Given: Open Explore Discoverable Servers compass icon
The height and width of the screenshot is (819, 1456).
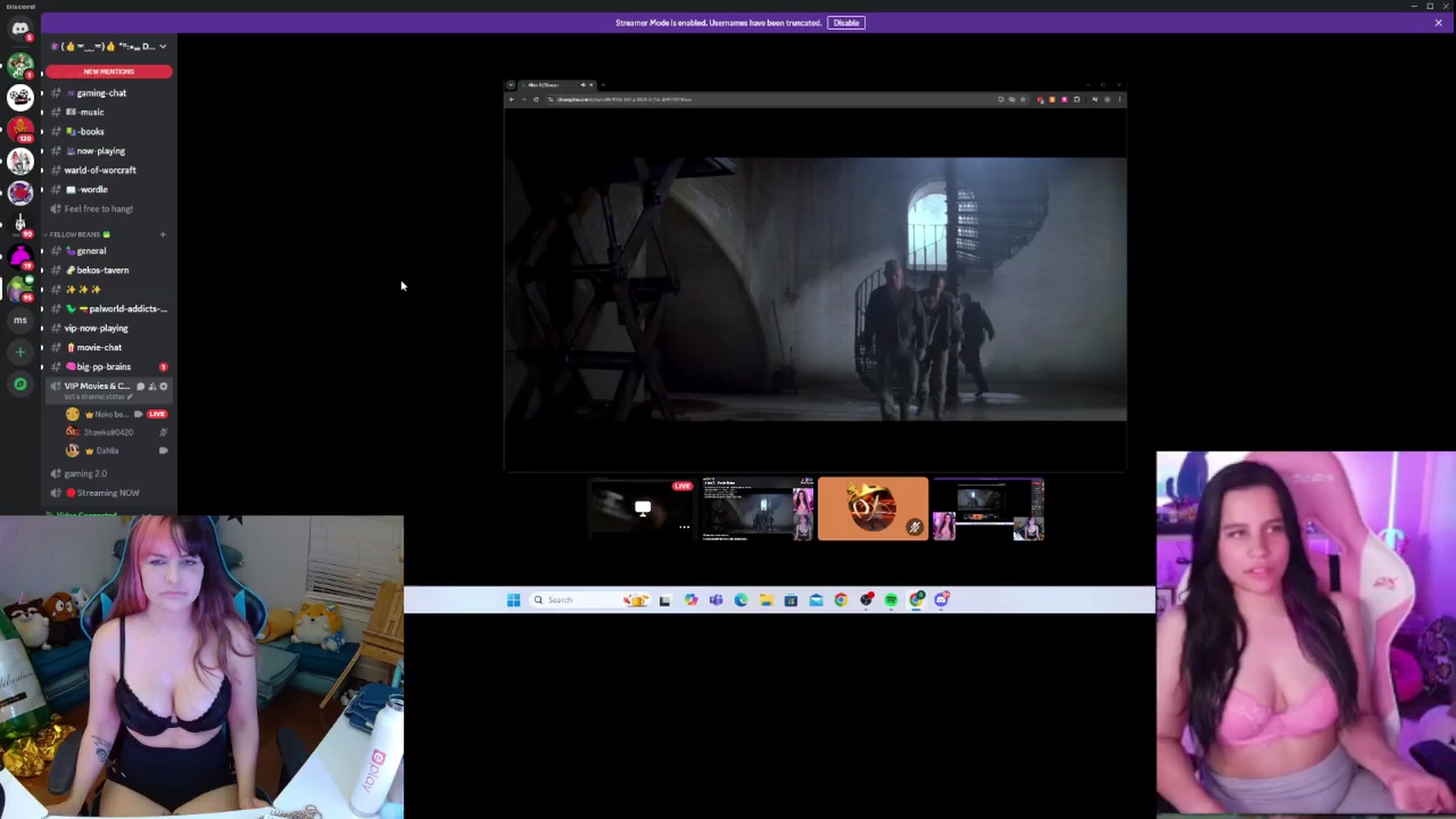Looking at the screenshot, I should click(20, 384).
